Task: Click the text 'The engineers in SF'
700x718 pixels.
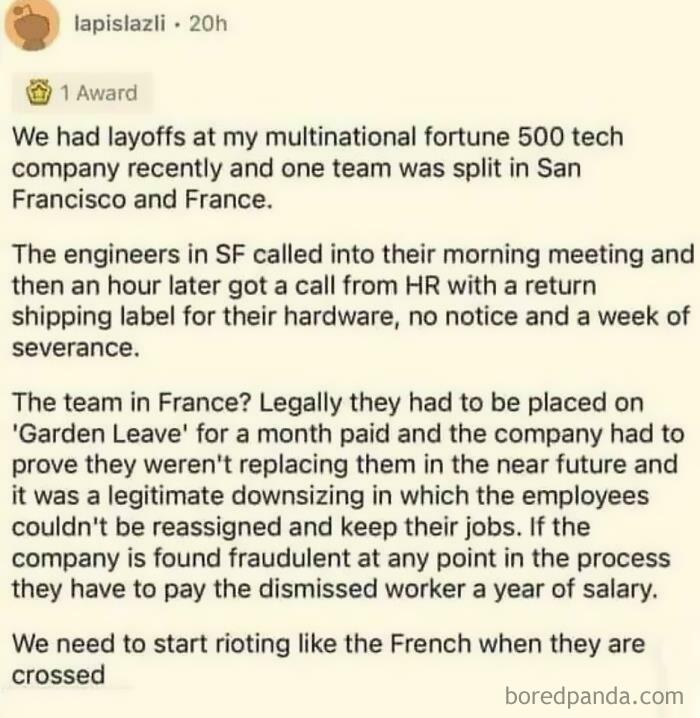Action: point(130,255)
